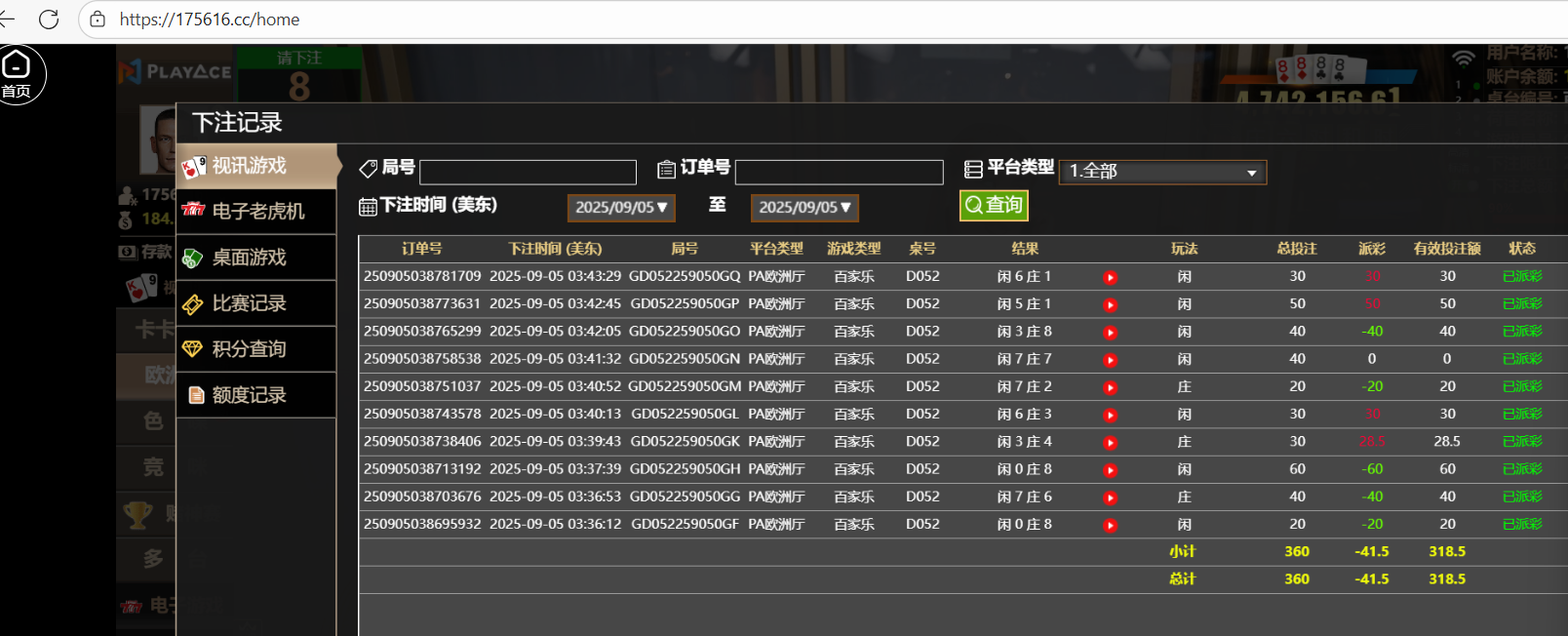Click the tag icon next to 局号
The width and height of the screenshot is (1568, 636).
click(368, 169)
